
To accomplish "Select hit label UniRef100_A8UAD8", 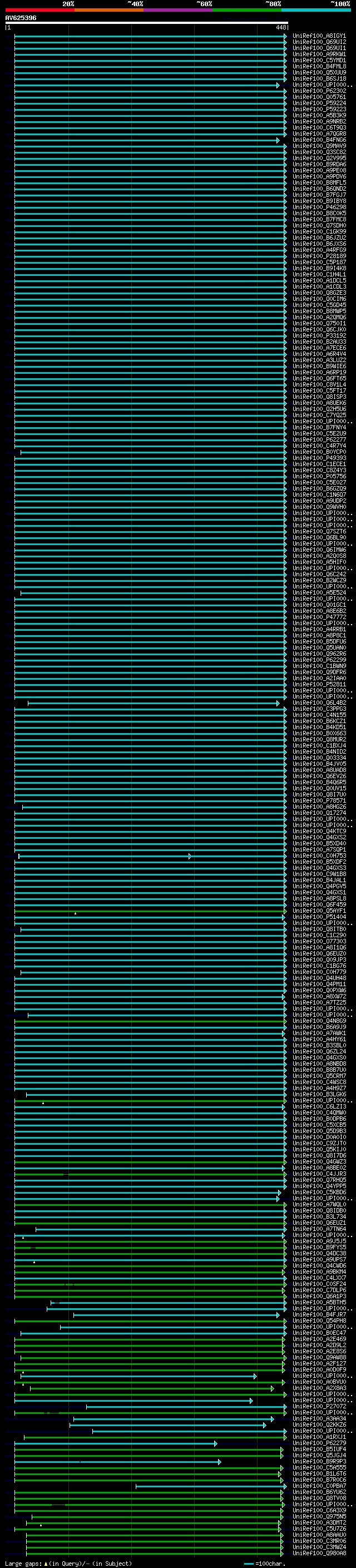I will [319, 770].
